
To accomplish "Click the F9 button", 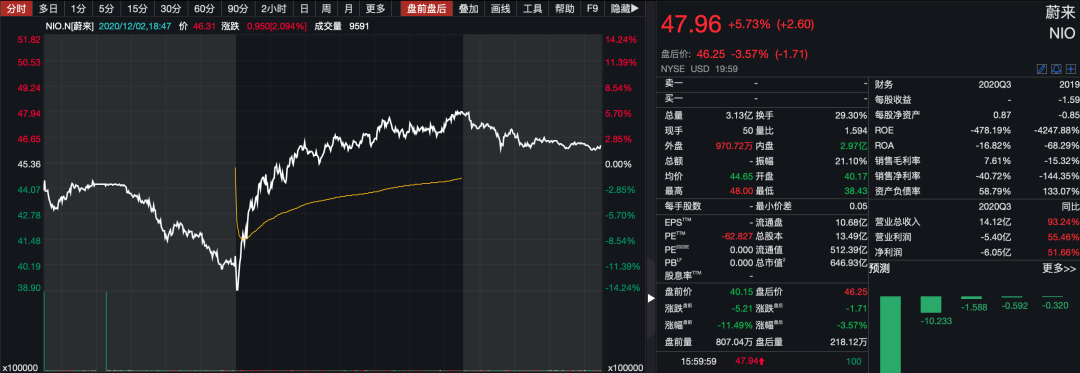I will pos(592,9).
